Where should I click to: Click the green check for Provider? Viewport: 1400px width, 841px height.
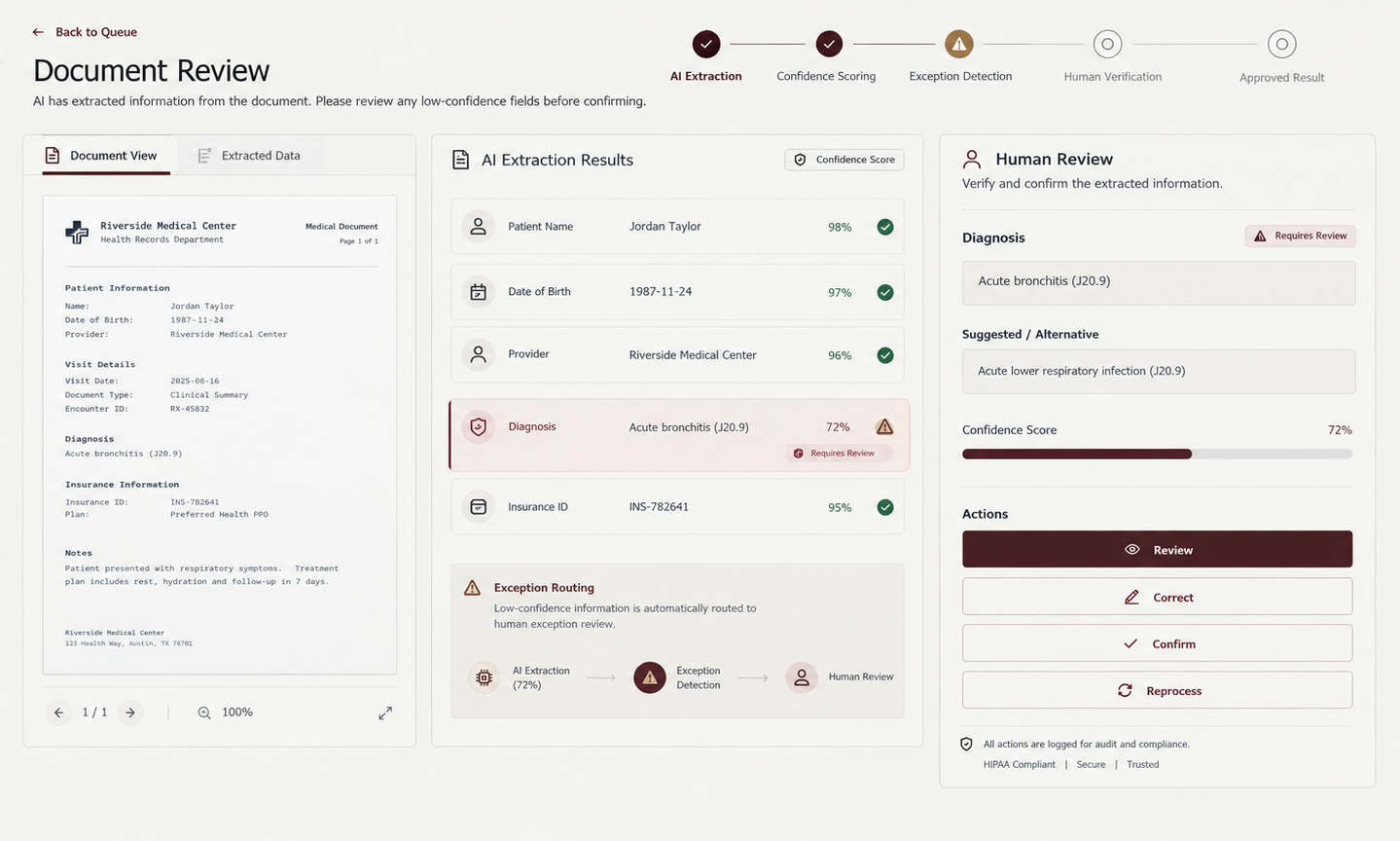885,355
